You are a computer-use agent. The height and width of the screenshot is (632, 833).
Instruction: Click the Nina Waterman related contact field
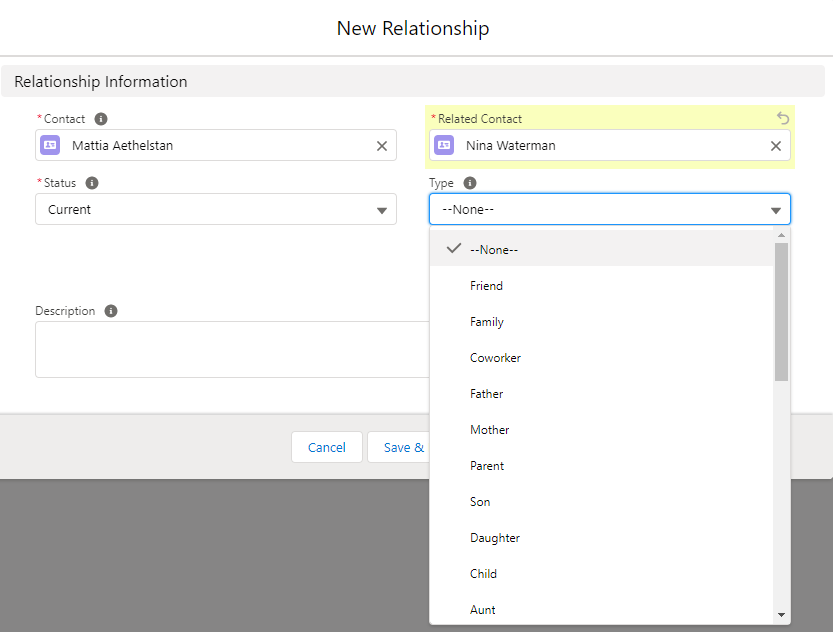[609, 145]
